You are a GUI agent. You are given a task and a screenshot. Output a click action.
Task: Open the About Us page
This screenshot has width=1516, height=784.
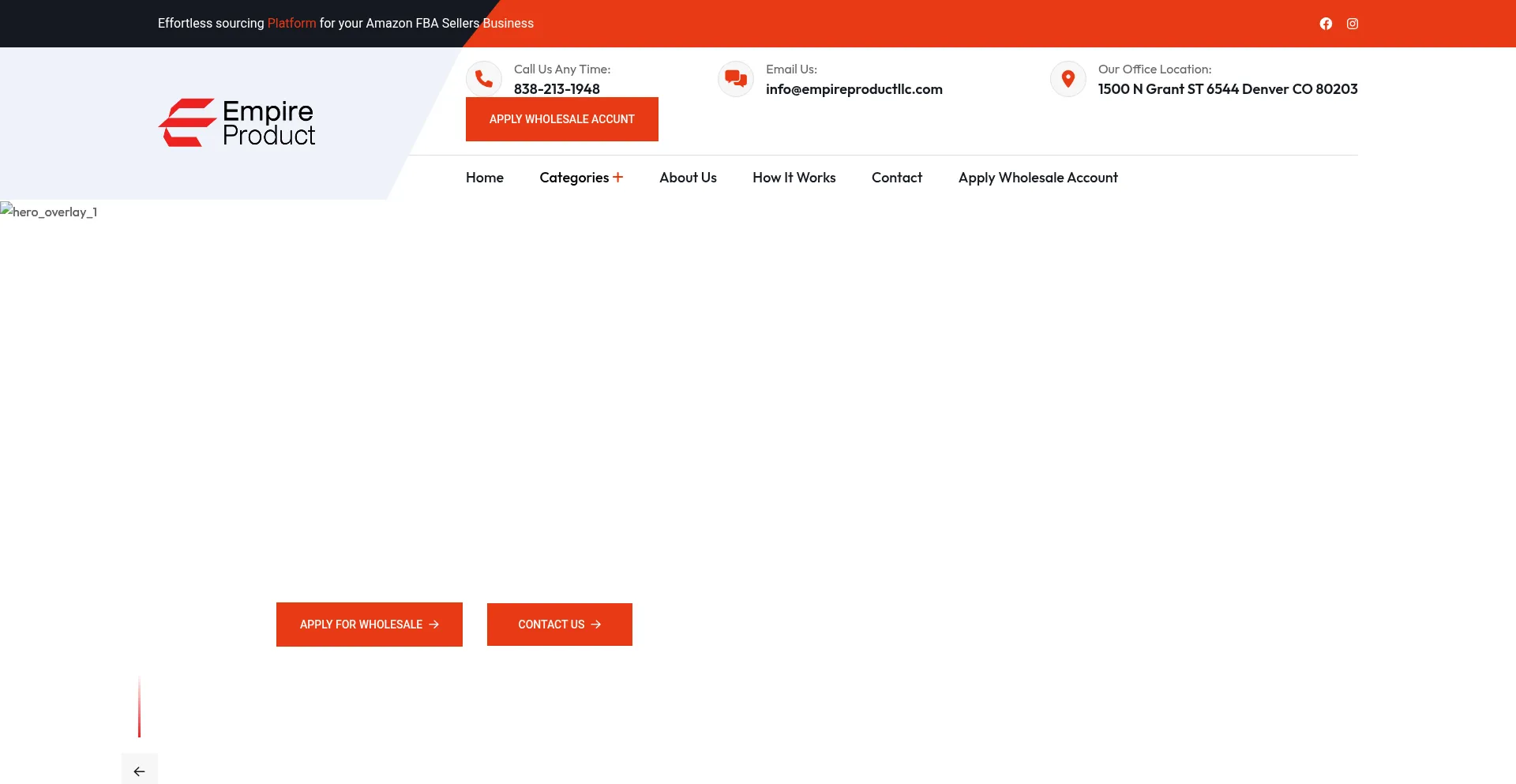pyautogui.click(x=688, y=178)
